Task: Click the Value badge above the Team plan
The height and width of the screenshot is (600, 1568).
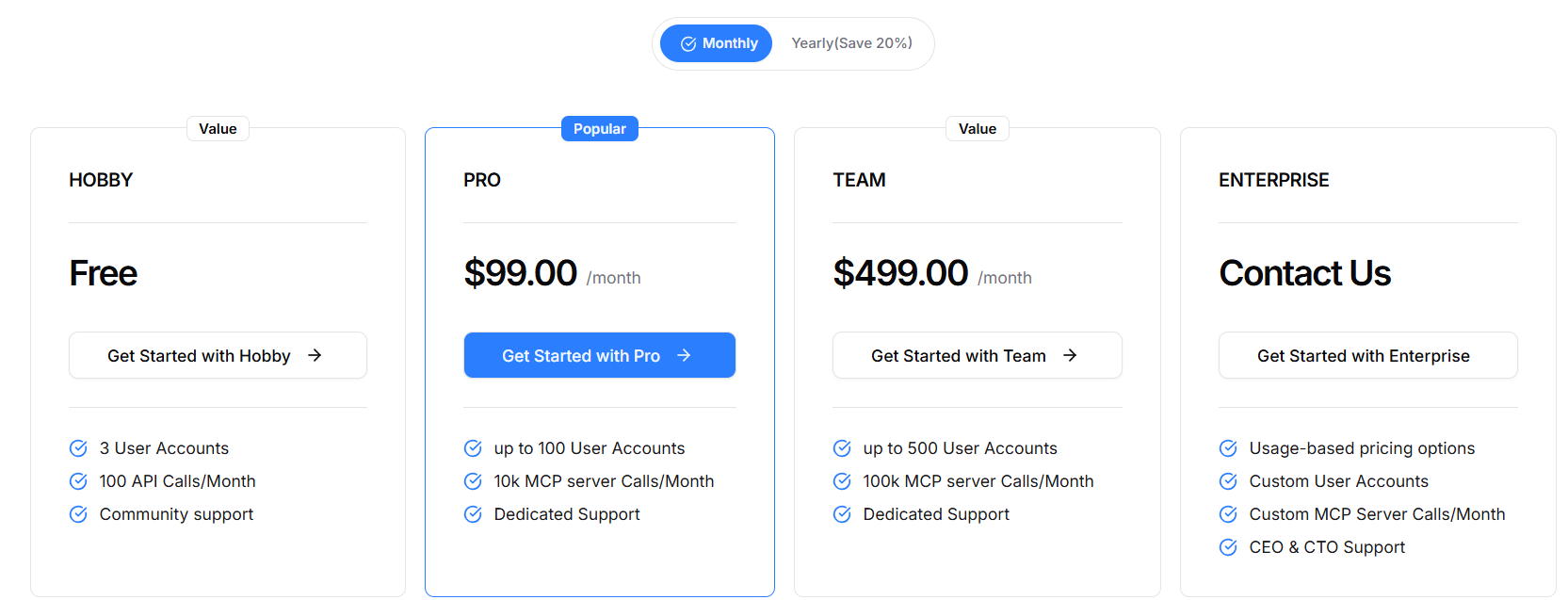Action: (978, 129)
